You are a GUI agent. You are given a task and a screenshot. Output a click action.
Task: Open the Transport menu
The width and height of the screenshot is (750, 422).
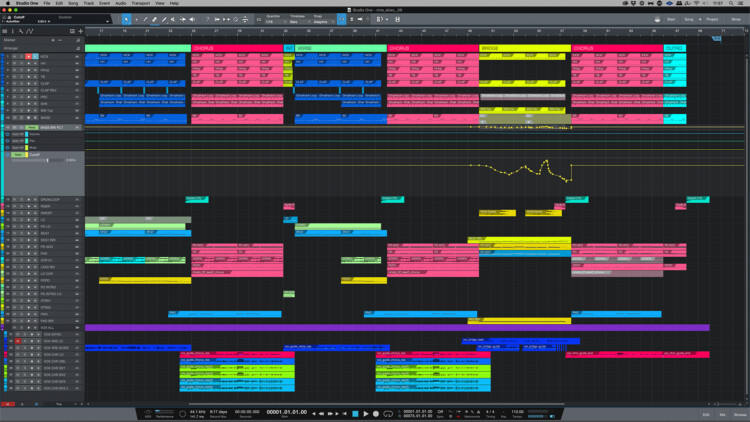click(141, 3)
